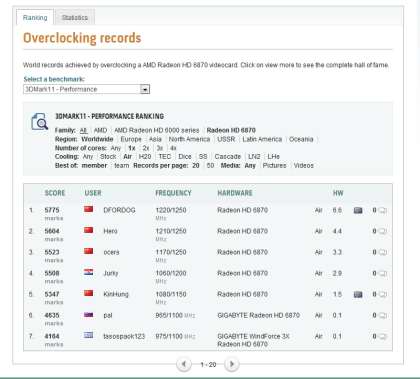The height and width of the screenshot is (379, 420).
Task: Open user KinHung's profile
Action: coord(116,294)
